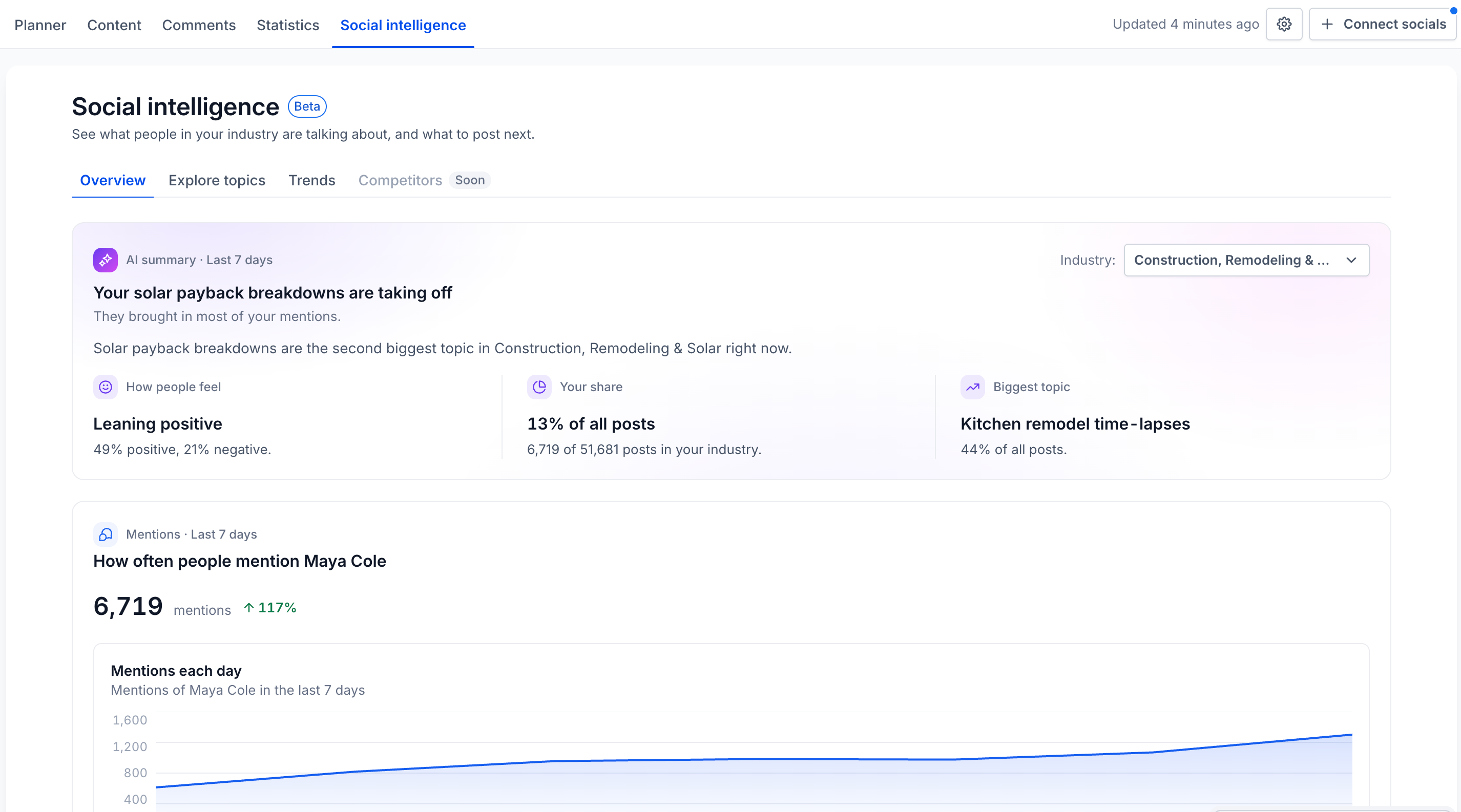Viewport: 1461px width, 812px height.
Task: Go to the Content tab
Action: (114, 25)
